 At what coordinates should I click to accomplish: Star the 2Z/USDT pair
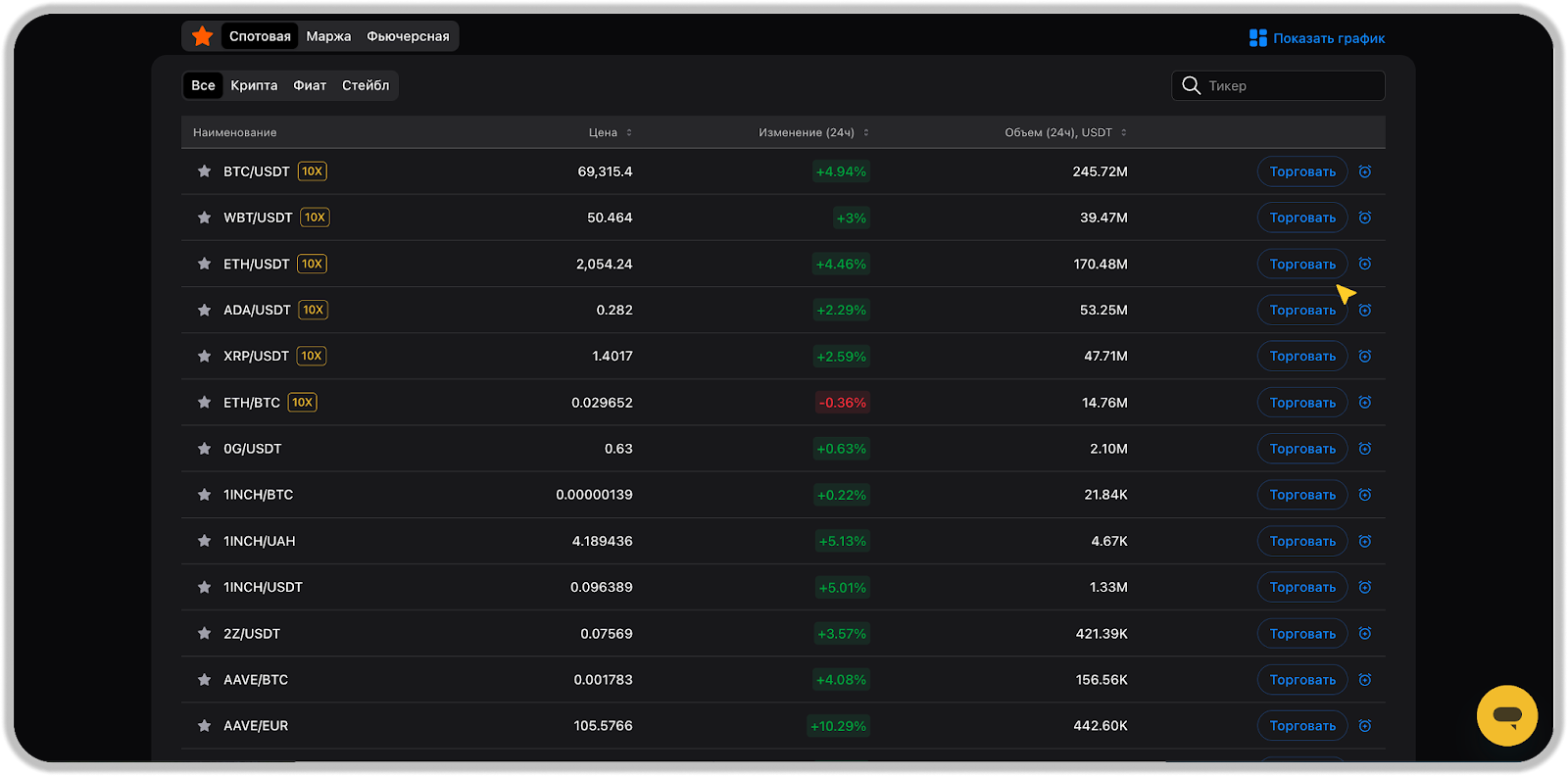click(x=204, y=634)
